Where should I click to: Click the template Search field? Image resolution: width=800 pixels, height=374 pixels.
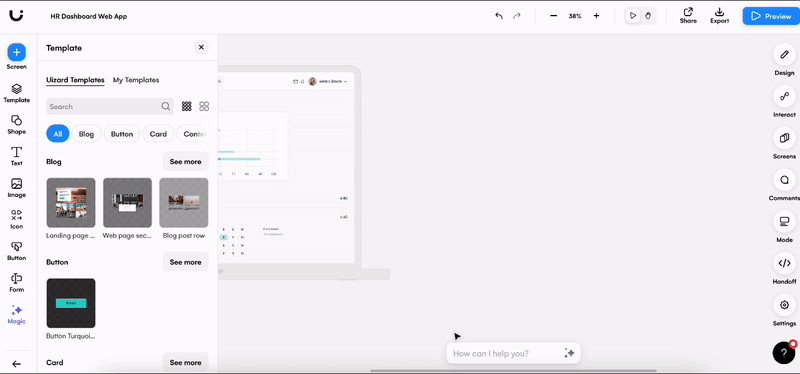point(110,106)
